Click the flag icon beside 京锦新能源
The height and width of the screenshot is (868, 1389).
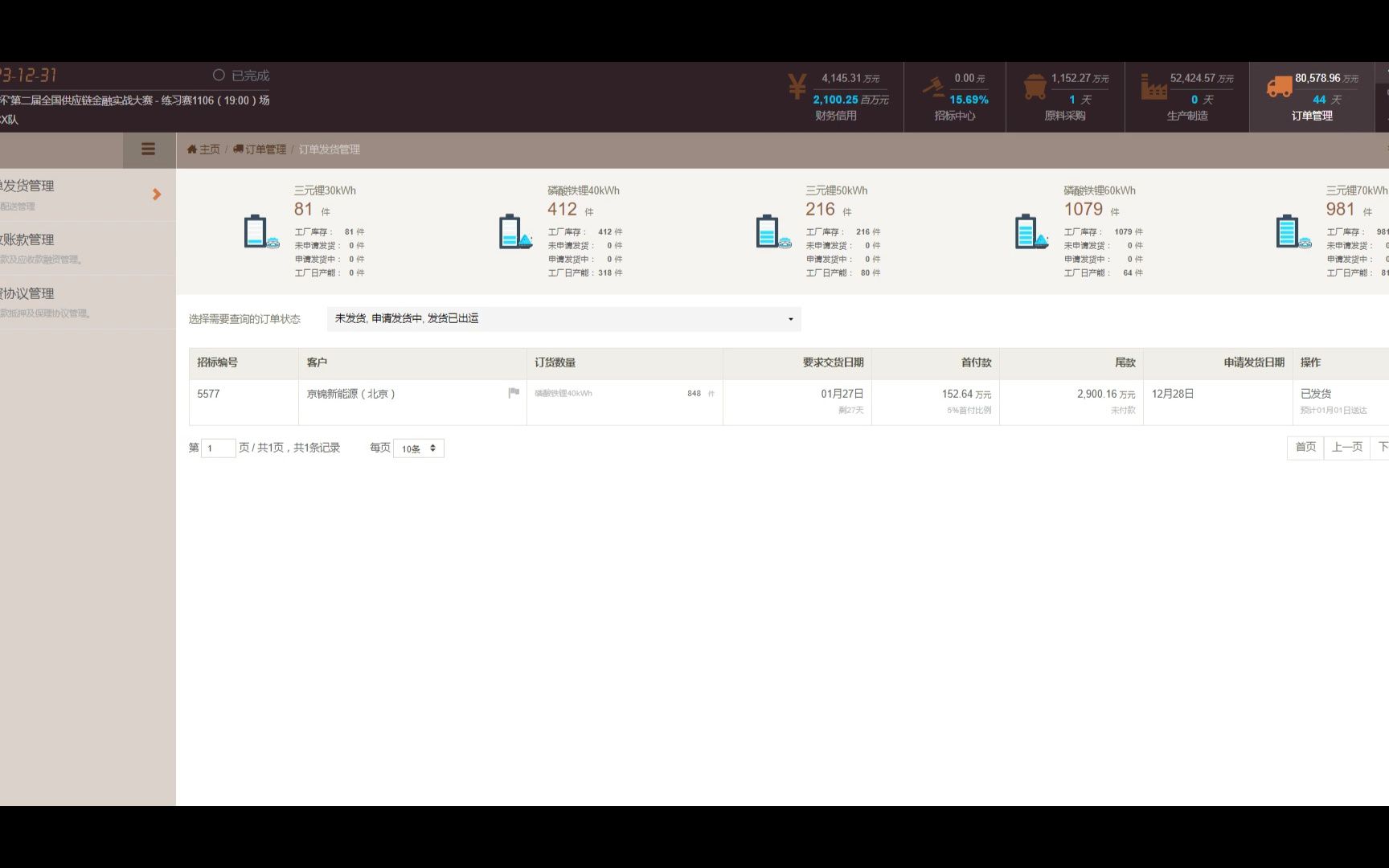[514, 393]
